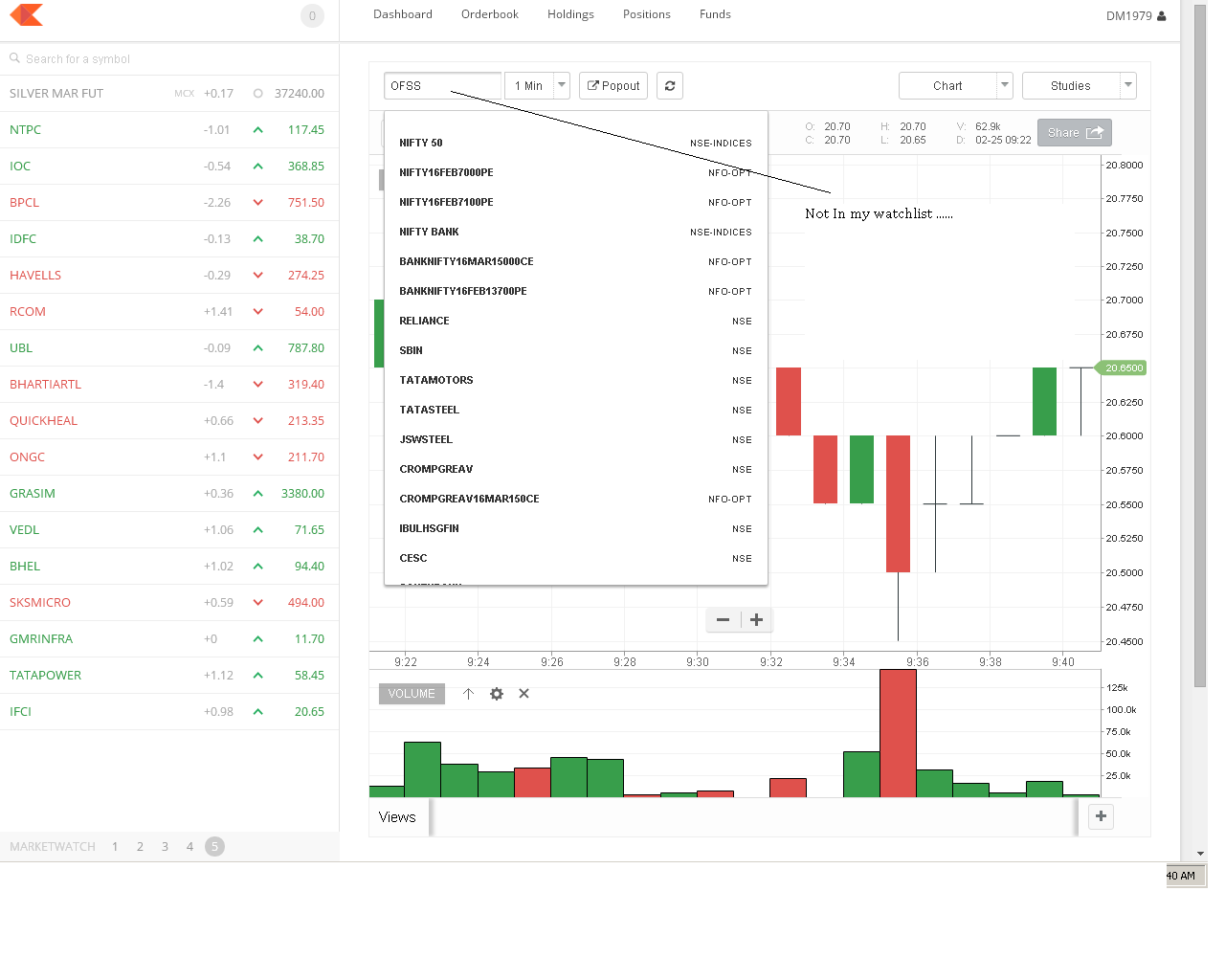Click the search magnifier icon
Image resolution: width=1225 pixels, height=980 pixels.
click(x=14, y=58)
